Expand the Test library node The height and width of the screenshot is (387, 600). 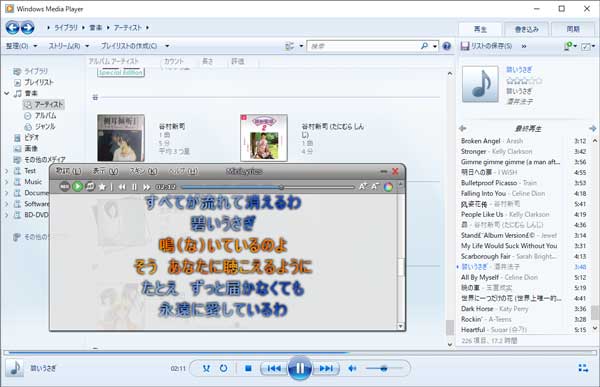[x=7, y=171]
